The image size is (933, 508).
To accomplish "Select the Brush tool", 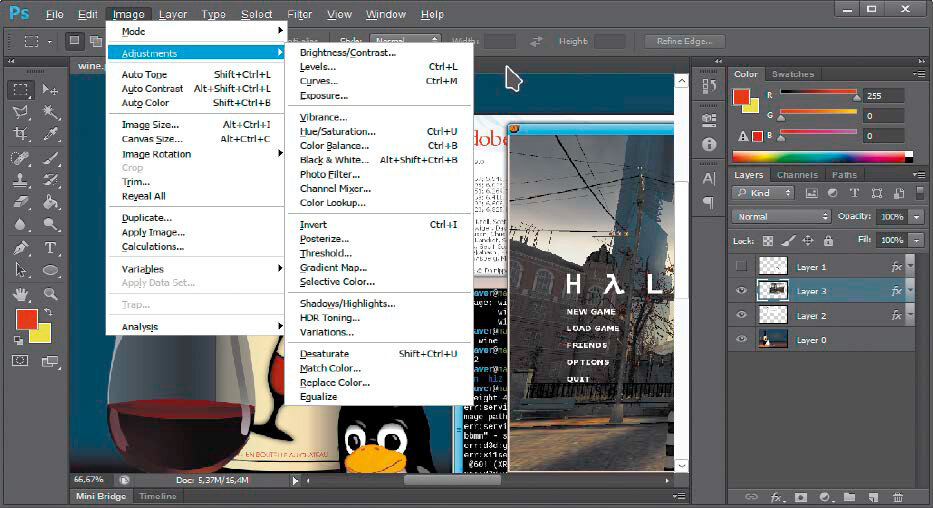I will tap(51, 158).
